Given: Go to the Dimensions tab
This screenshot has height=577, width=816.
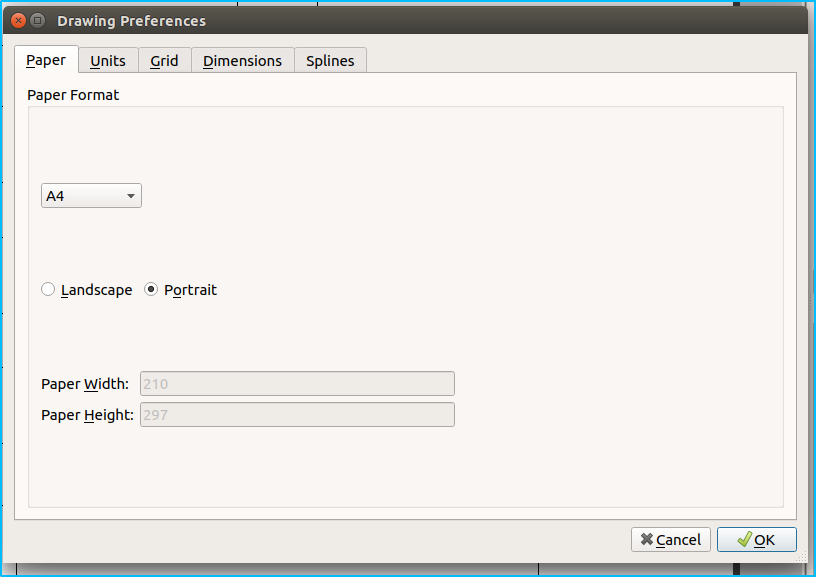Looking at the screenshot, I should pos(242,61).
